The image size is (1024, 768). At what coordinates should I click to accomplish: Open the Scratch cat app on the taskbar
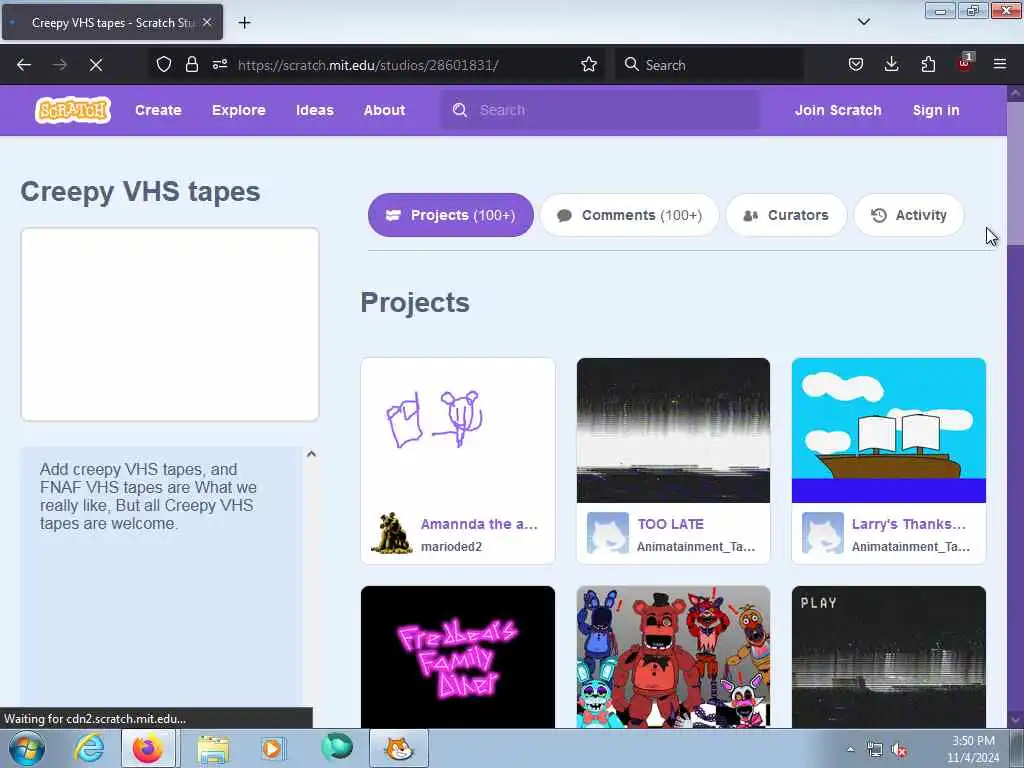coord(399,748)
